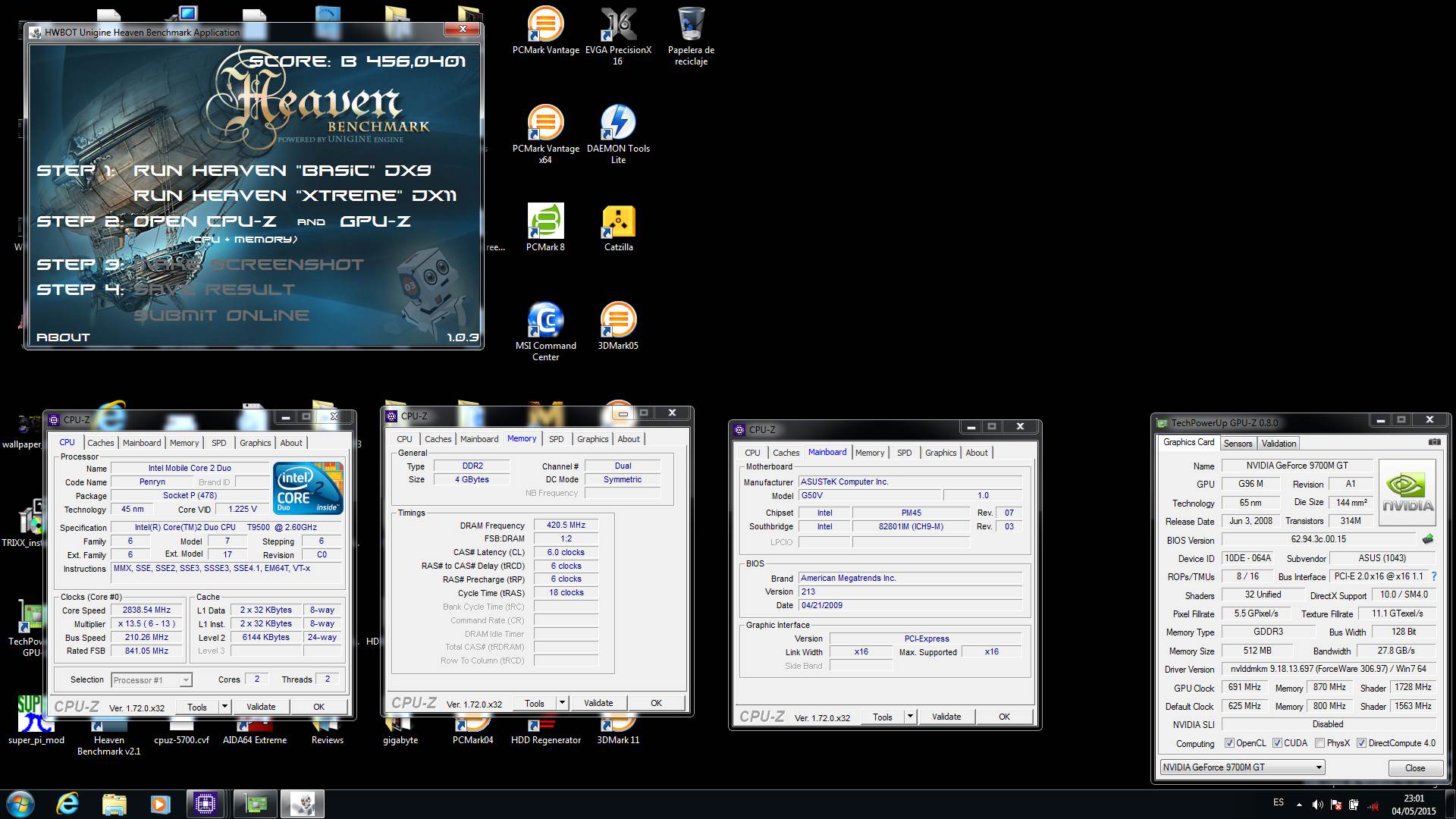Switch to CPU-Z taskbar button
The height and width of the screenshot is (819, 1456).
[x=206, y=803]
